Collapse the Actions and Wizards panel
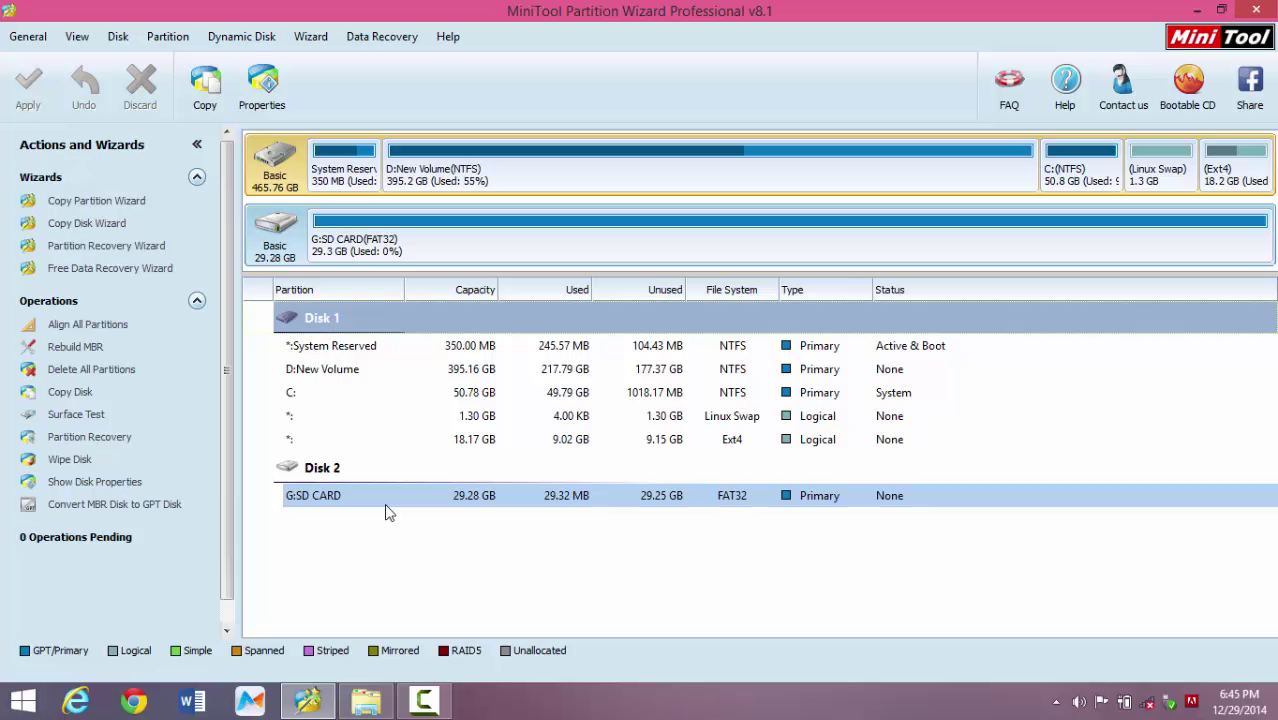Image resolution: width=1278 pixels, height=720 pixels. click(x=197, y=144)
